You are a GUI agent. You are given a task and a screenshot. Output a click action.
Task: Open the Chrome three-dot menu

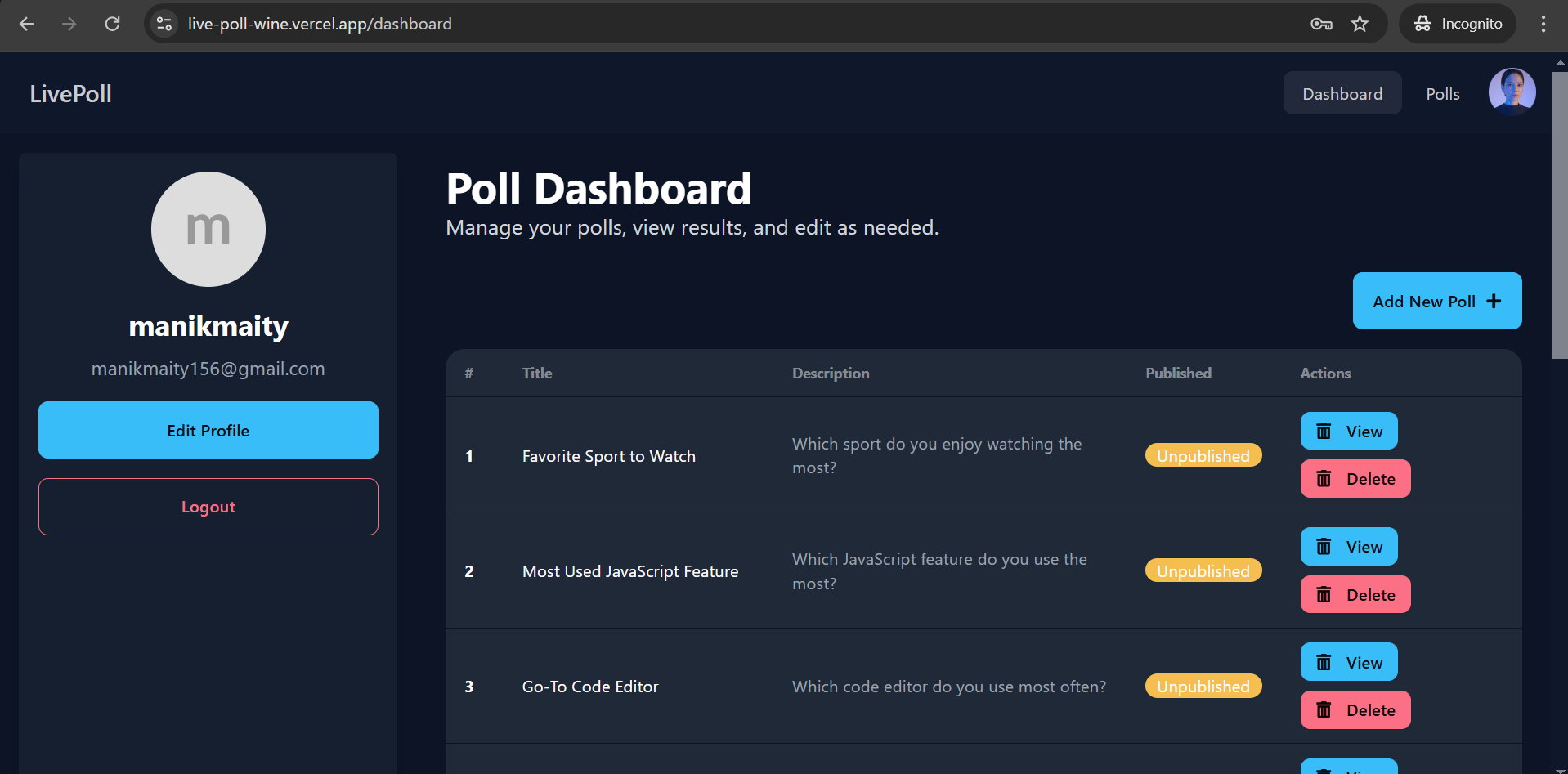pyautogui.click(x=1543, y=24)
